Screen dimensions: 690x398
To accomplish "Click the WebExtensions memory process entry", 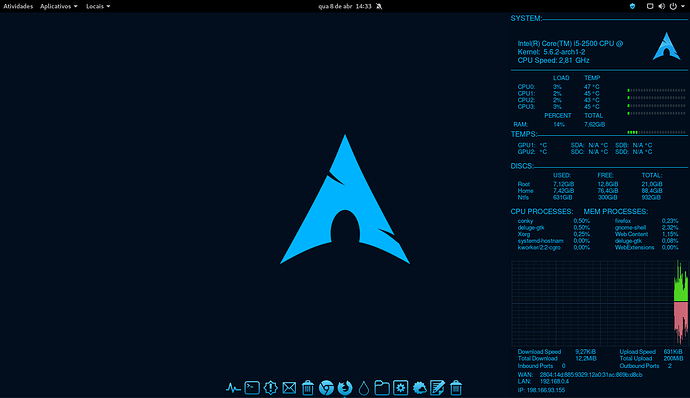I will pyautogui.click(x=635, y=247).
